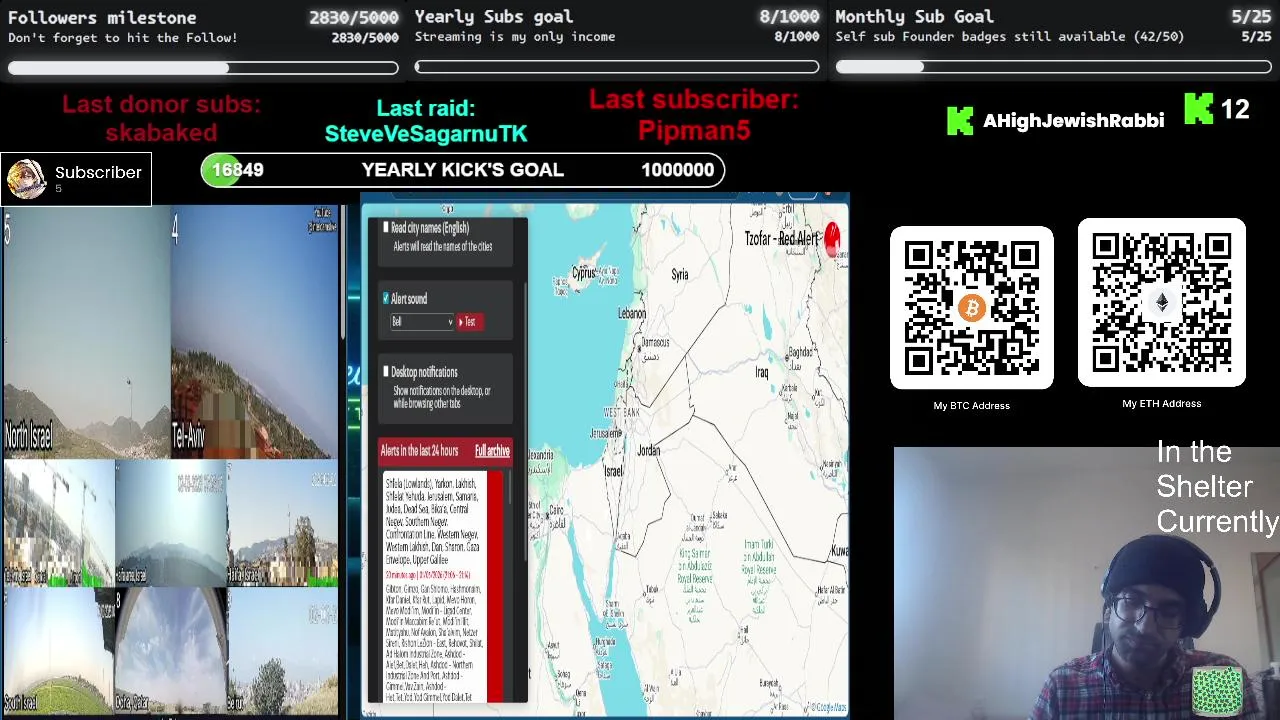The height and width of the screenshot is (720, 1280).
Task: Click the Israel label on the map
Action: click(x=613, y=471)
